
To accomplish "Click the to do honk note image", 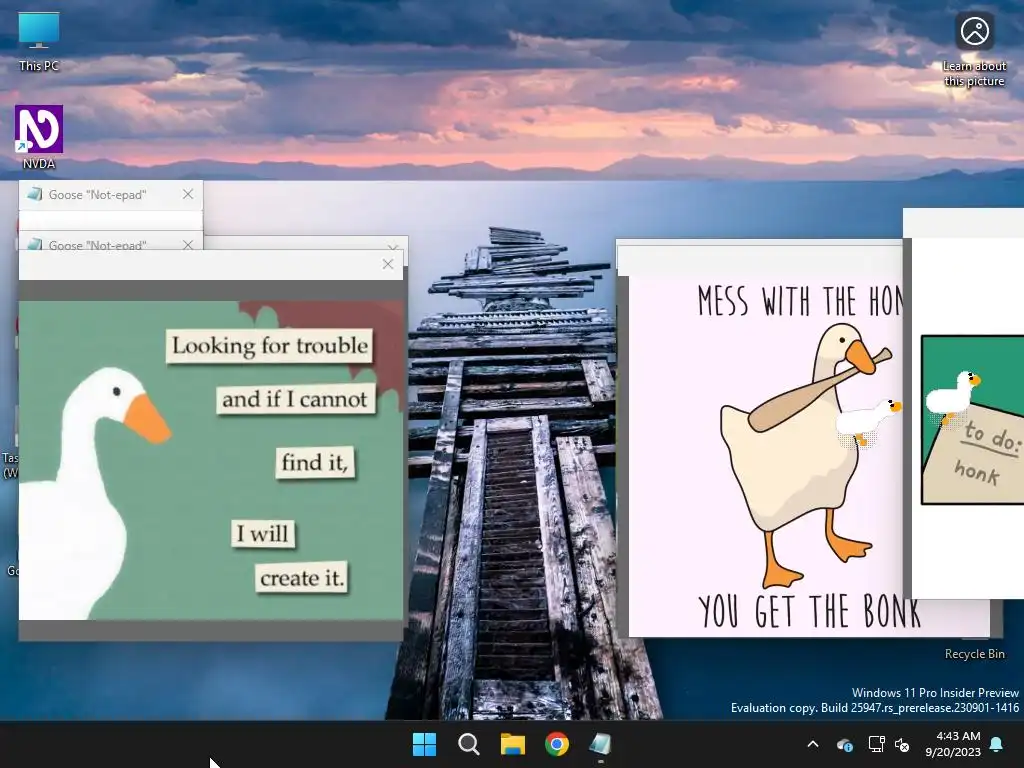I will pyautogui.click(x=972, y=419).
